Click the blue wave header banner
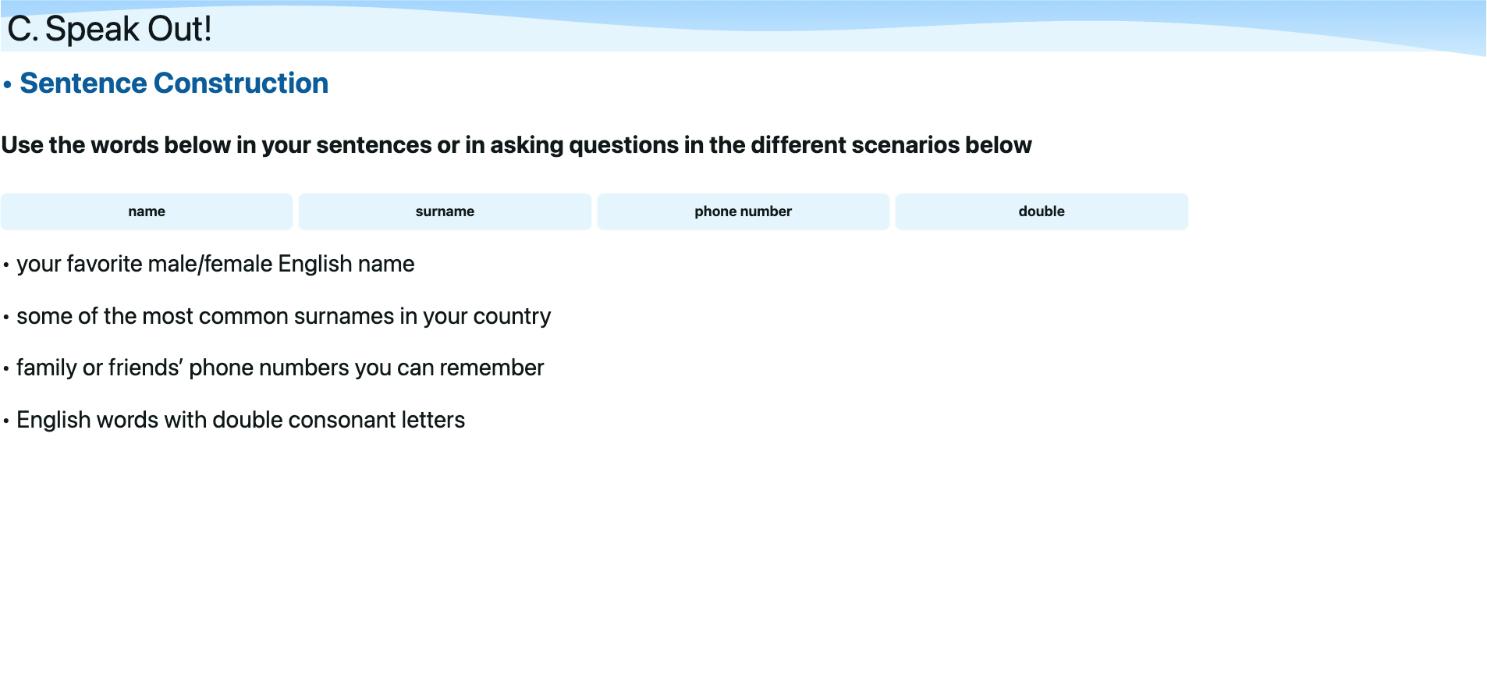Viewport: 1487px width, 675px height. (743, 26)
